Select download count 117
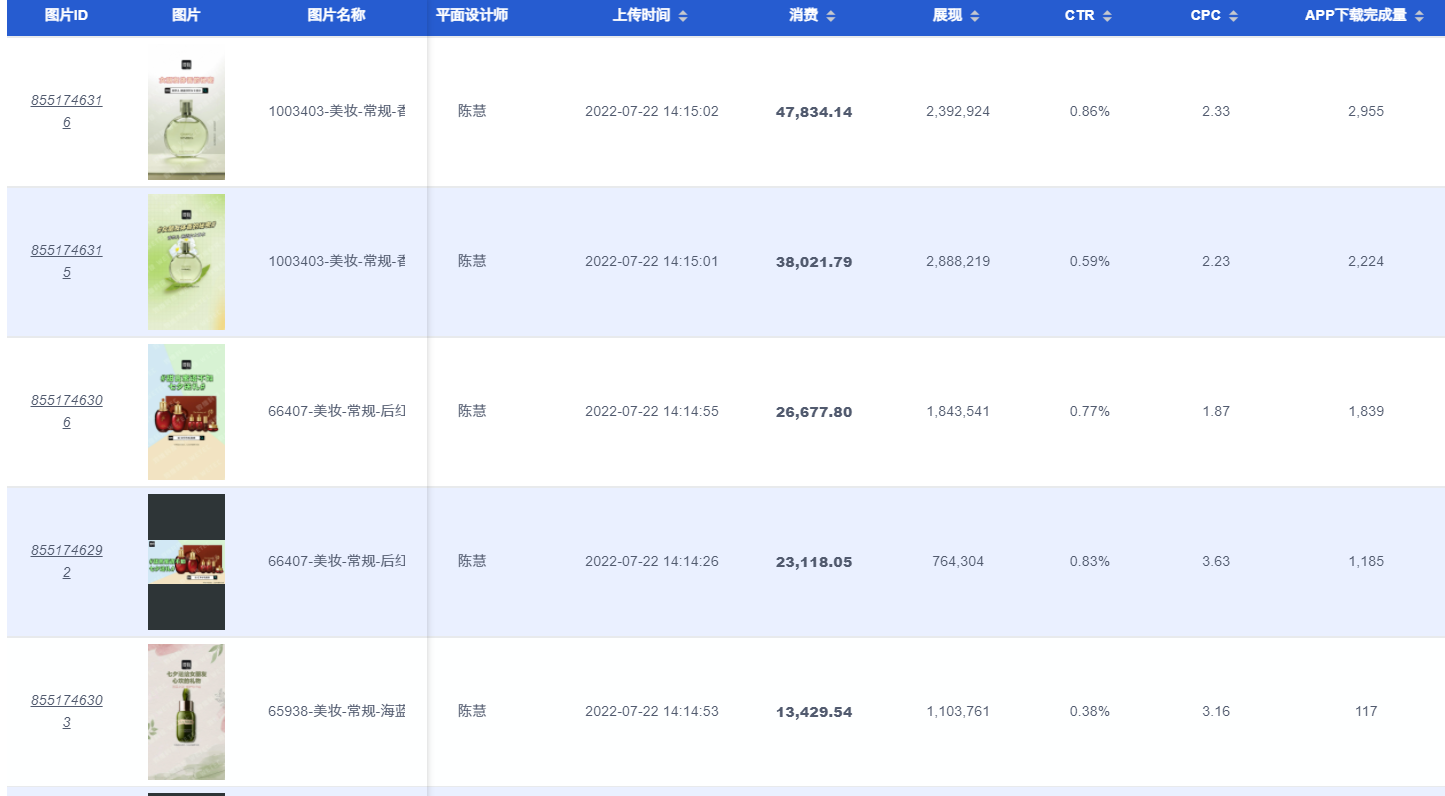This screenshot has height=796, width=1445. pyautogui.click(x=1366, y=711)
